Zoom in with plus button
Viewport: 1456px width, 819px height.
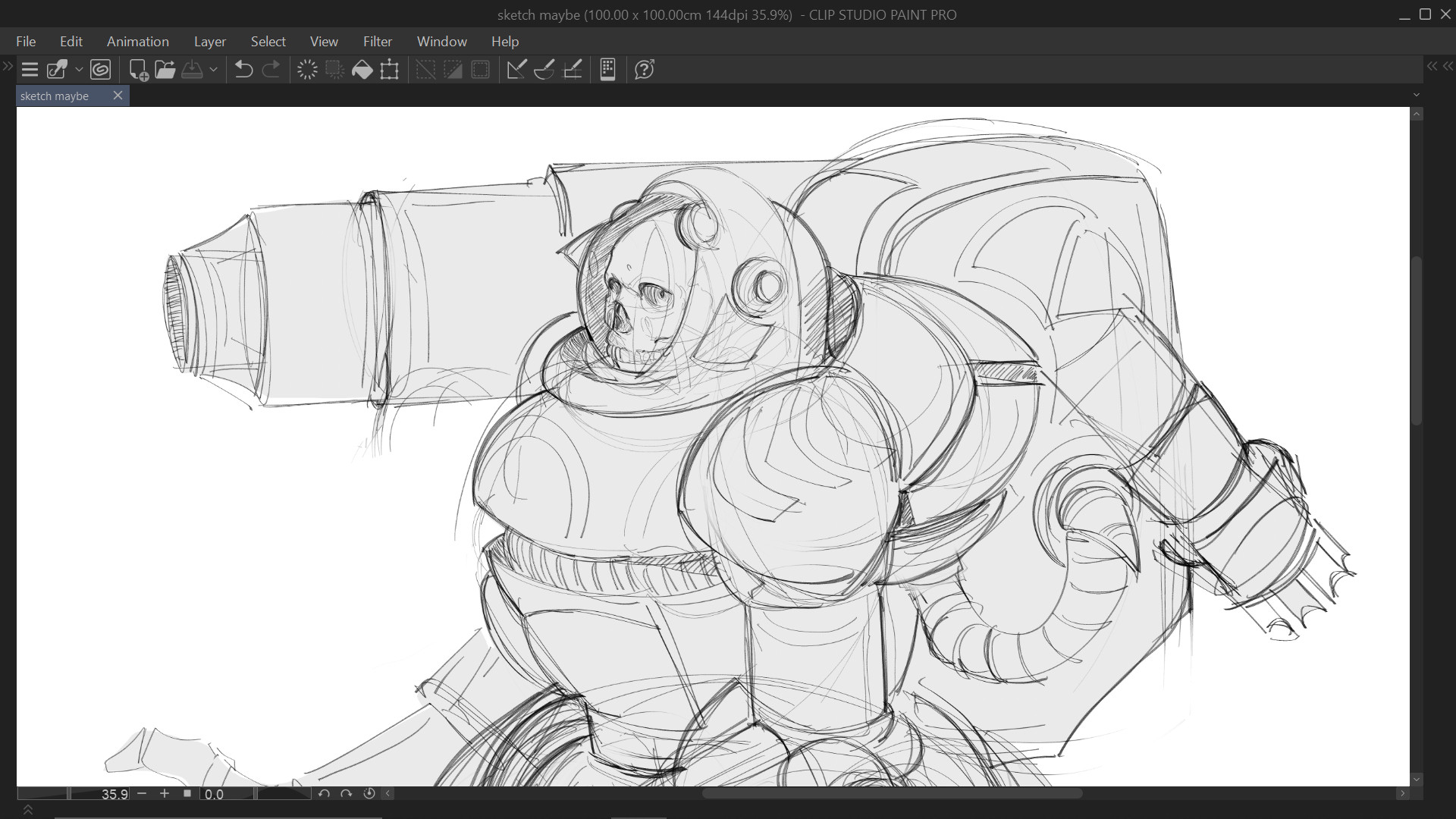(x=164, y=793)
